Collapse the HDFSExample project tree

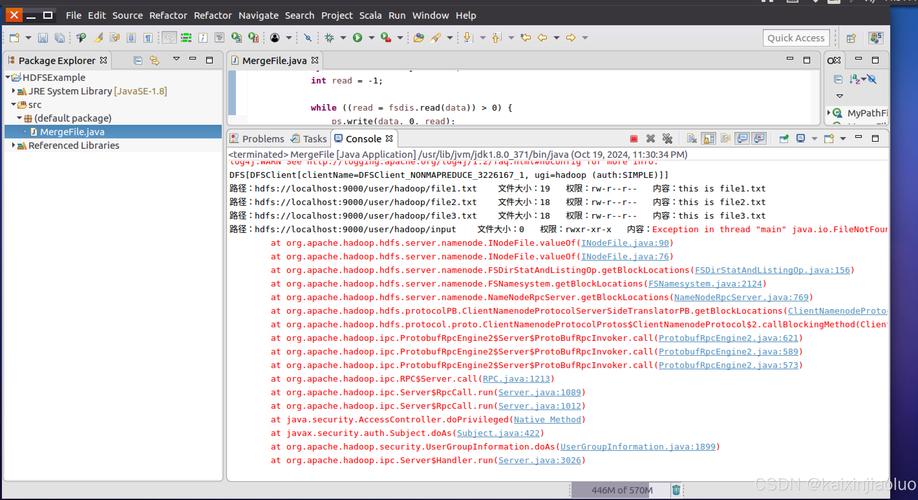pos(7,77)
